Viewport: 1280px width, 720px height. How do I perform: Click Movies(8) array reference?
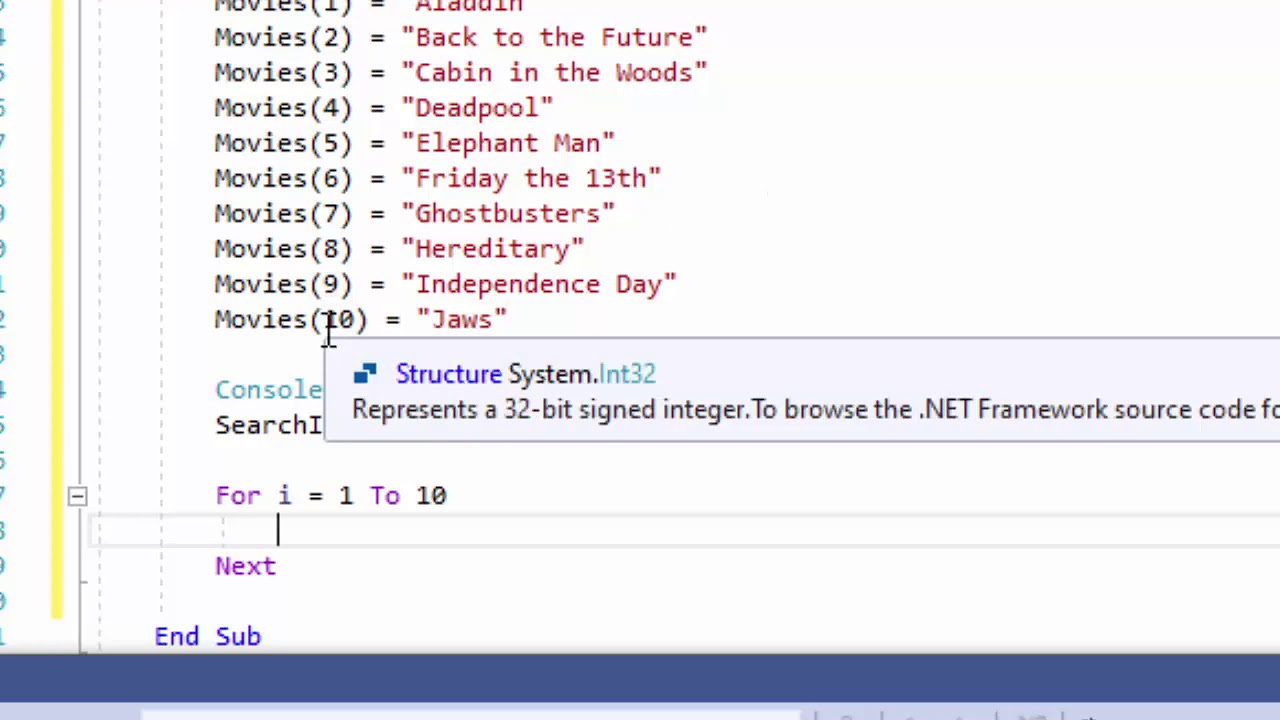click(x=284, y=249)
